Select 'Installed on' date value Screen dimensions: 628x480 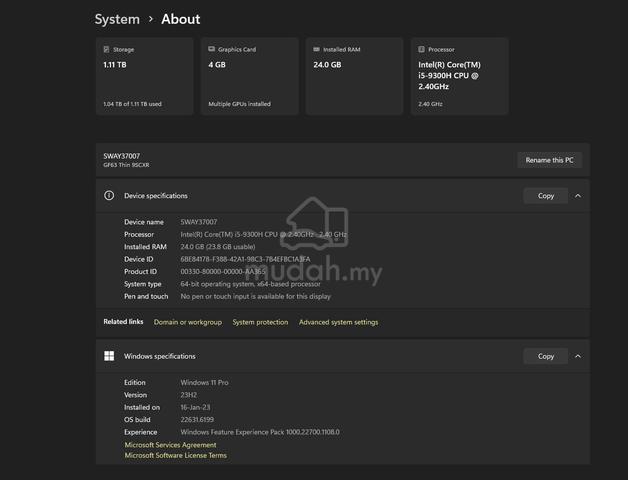point(195,407)
